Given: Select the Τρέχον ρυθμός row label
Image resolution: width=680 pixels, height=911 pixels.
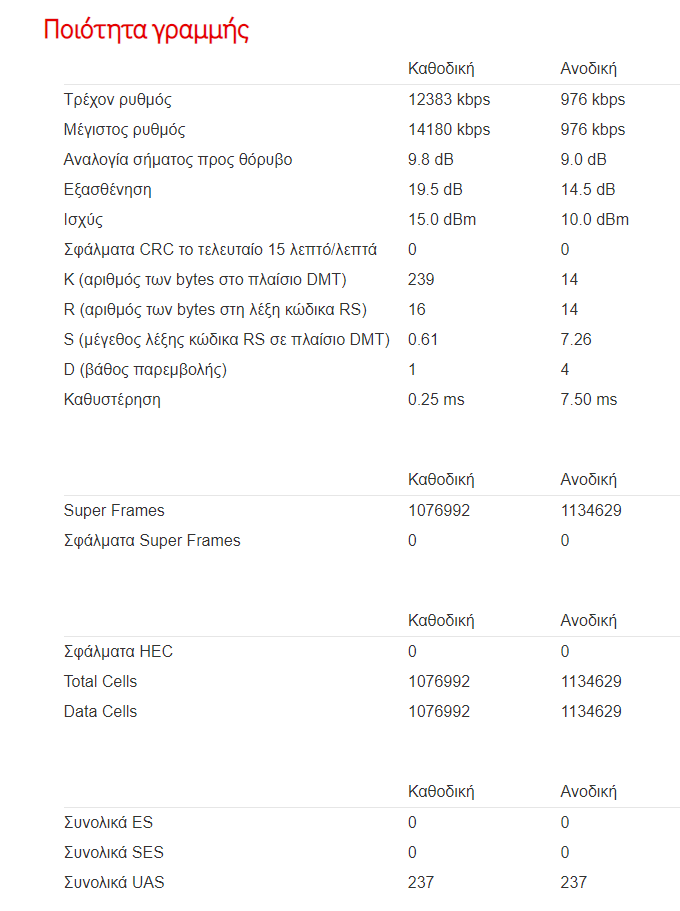Looking at the screenshot, I should pos(117,100).
